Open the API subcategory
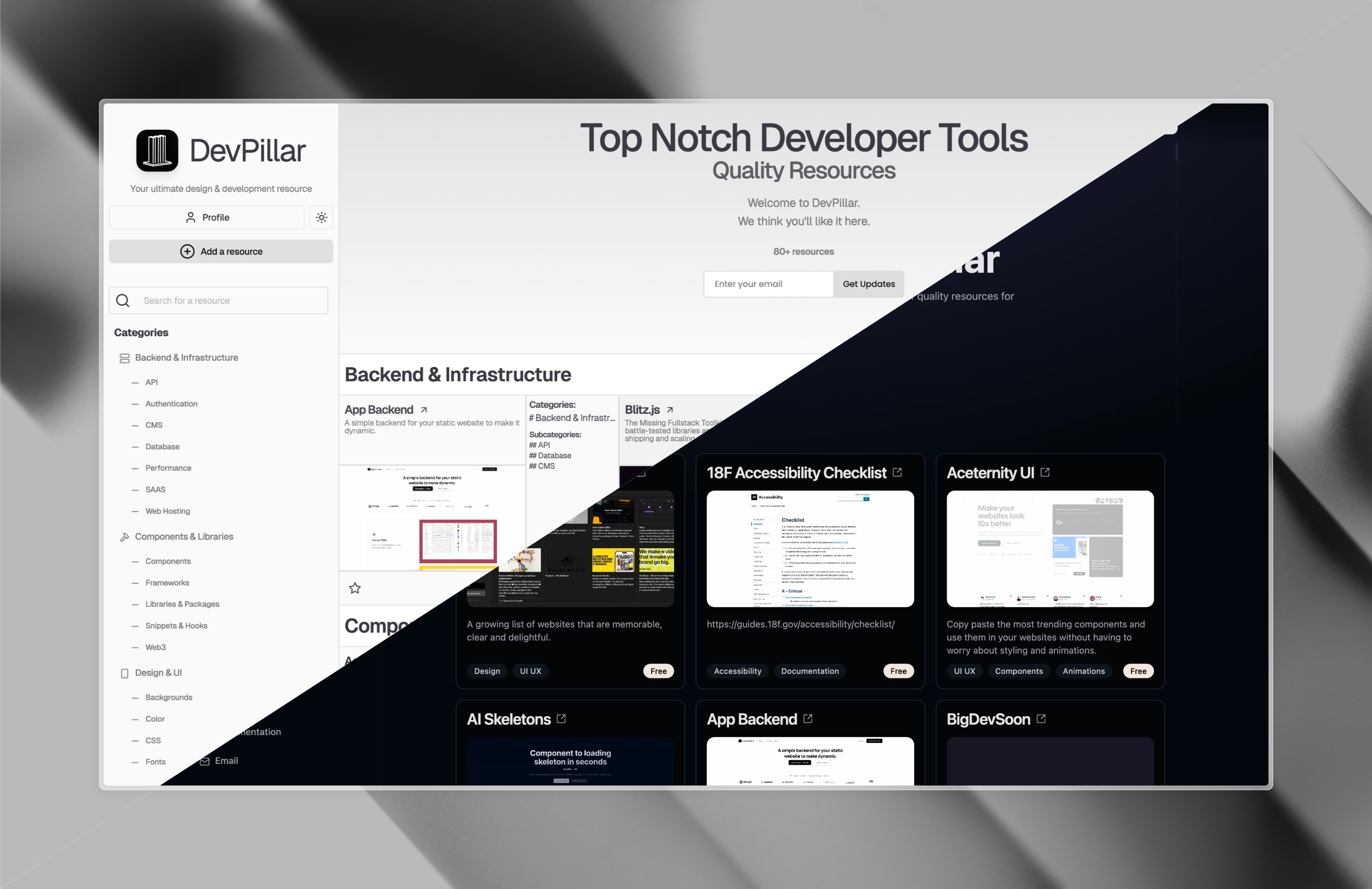Image resolution: width=1372 pixels, height=889 pixels. [x=152, y=382]
